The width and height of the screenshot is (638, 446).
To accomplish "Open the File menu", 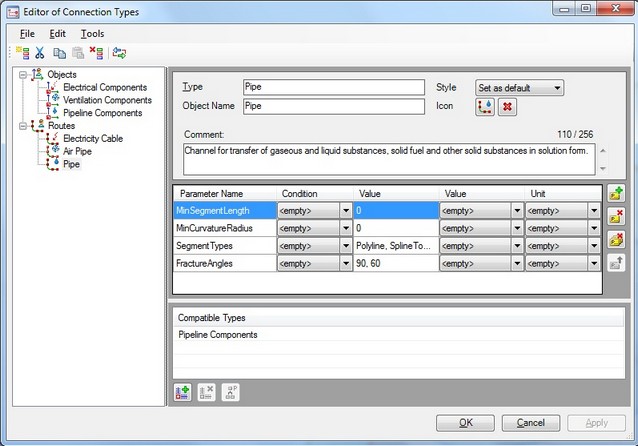I will (27, 33).
